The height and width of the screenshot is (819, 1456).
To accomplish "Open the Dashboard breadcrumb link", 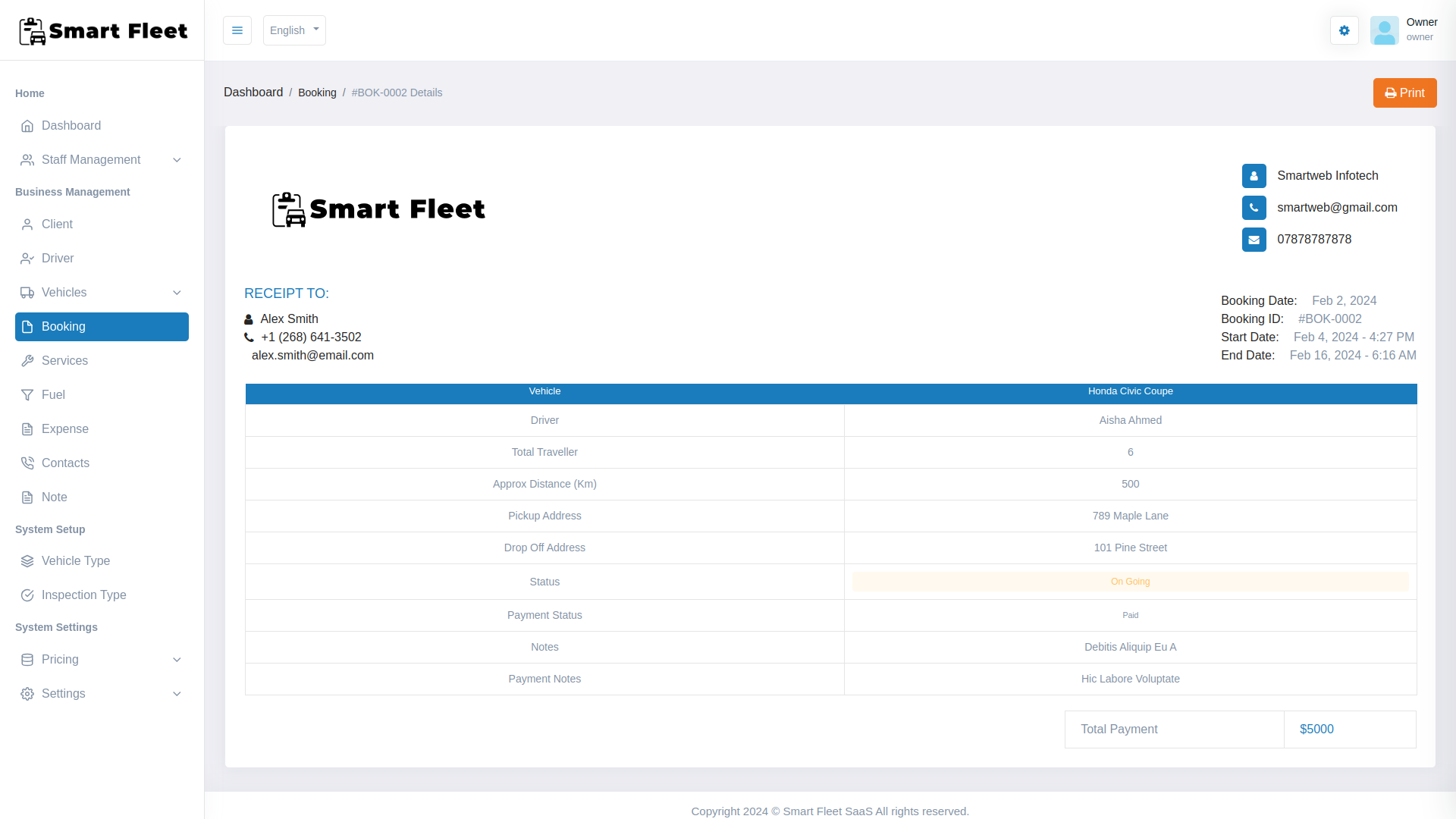I will (x=253, y=92).
